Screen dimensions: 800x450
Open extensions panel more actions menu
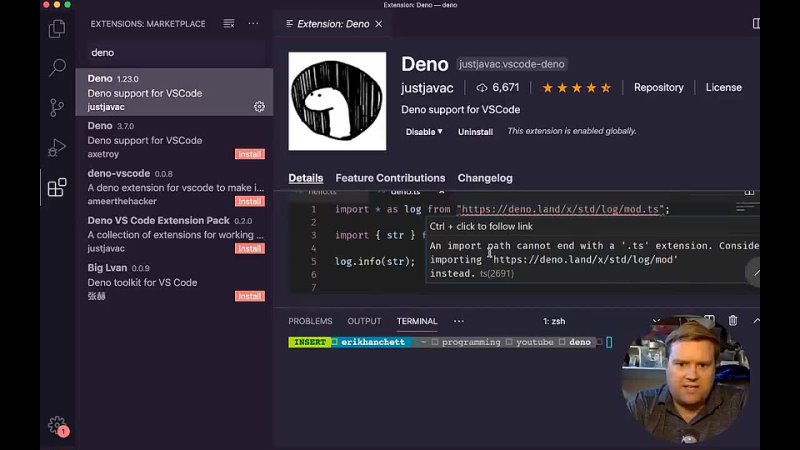[x=253, y=23]
